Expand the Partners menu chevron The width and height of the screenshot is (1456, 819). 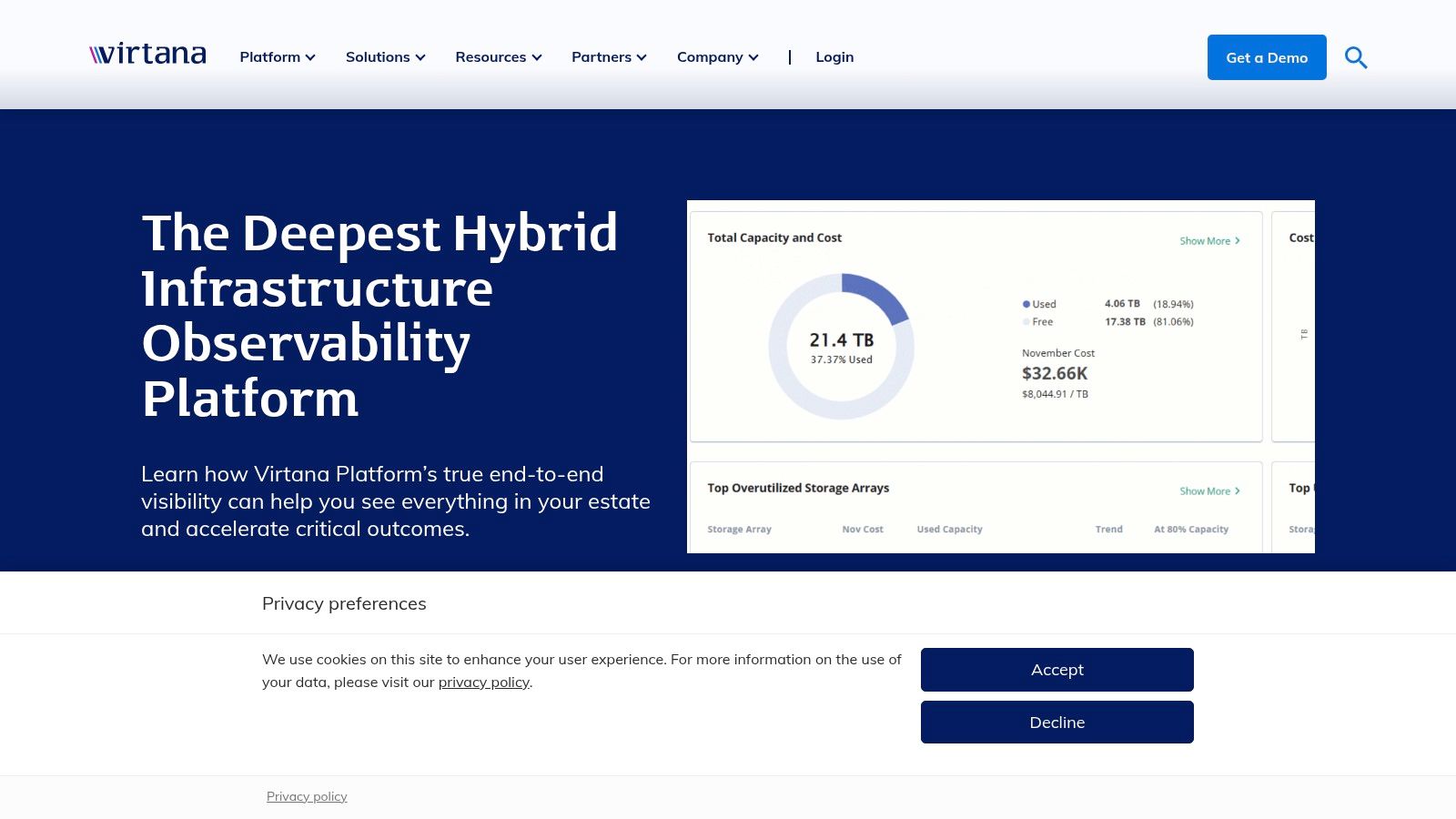click(642, 57)
